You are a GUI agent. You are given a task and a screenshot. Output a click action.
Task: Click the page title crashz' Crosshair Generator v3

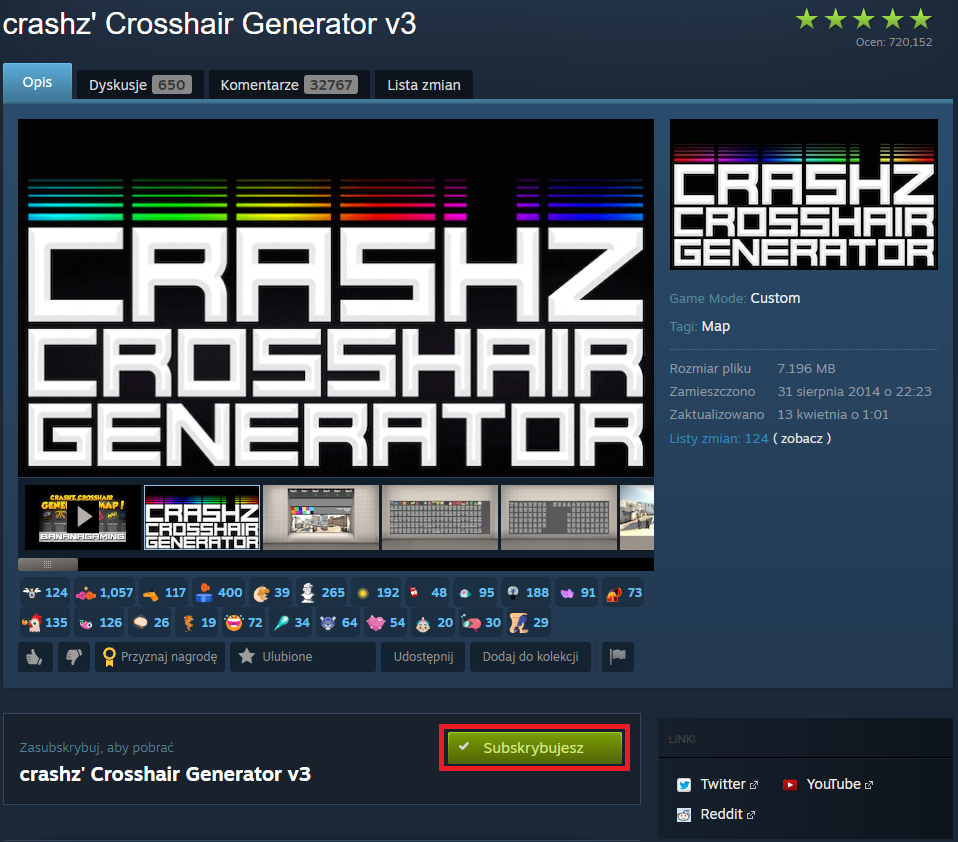pyautogui.click(x=210, y=24)
